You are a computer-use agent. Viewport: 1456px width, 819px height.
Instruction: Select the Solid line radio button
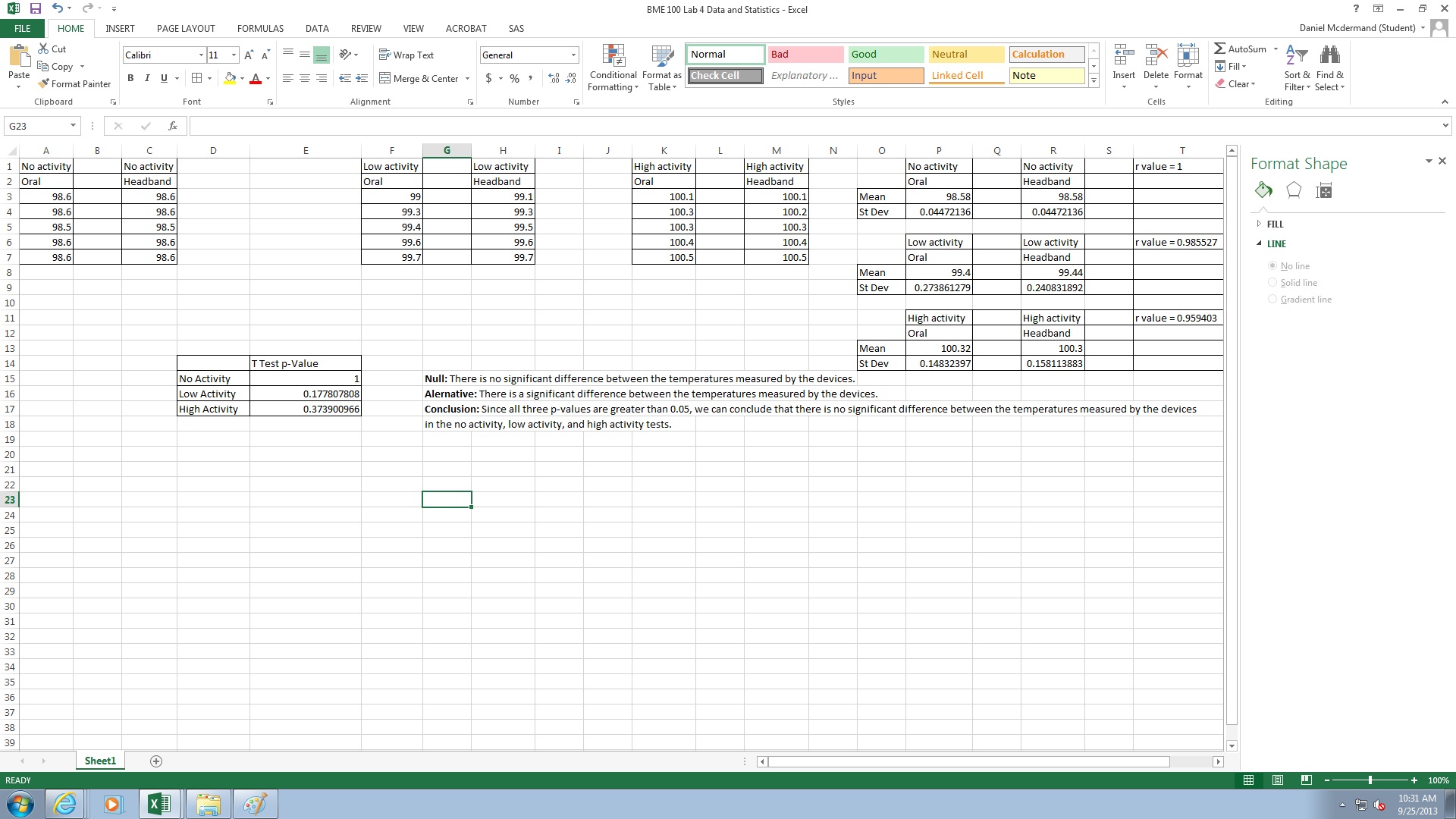1272,283
